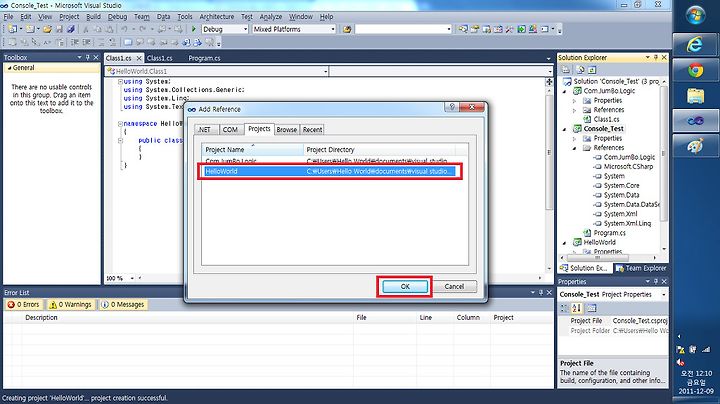
Task: Click Properties icon in Solution Explorer toolbar
Action: point(566,70)
